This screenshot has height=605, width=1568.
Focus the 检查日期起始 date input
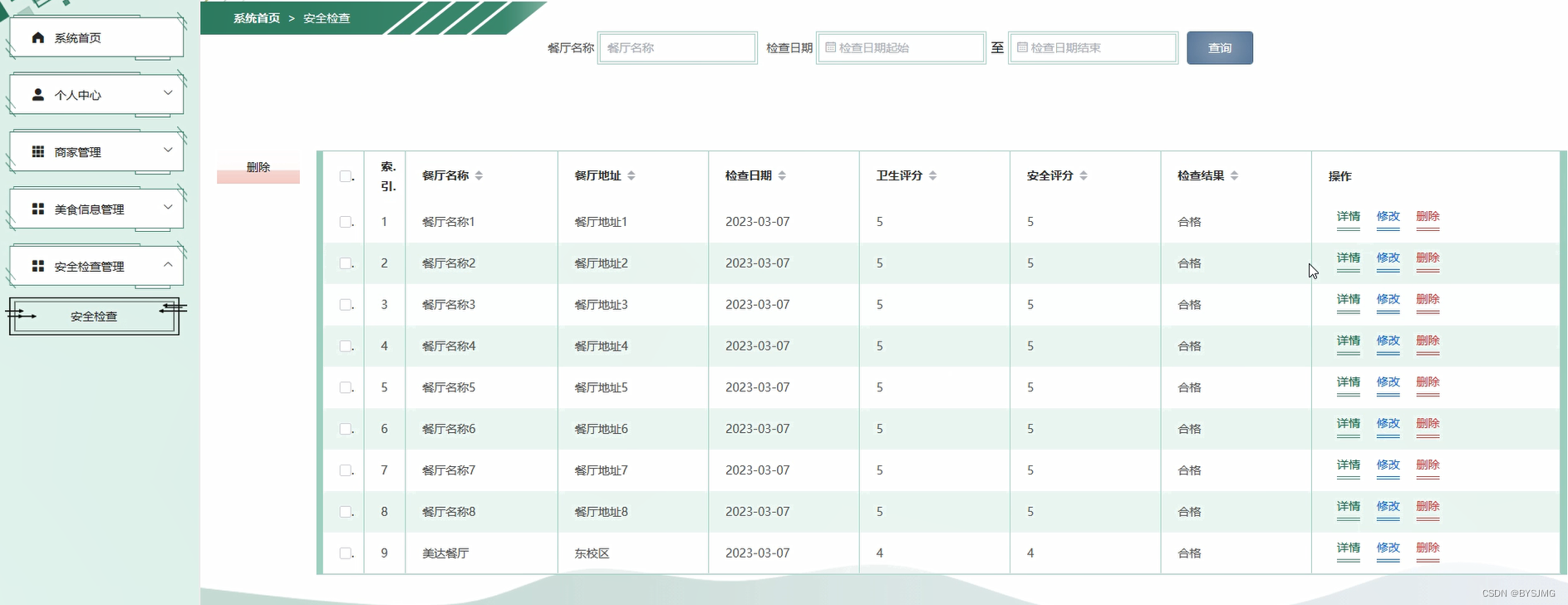(901, 48)
